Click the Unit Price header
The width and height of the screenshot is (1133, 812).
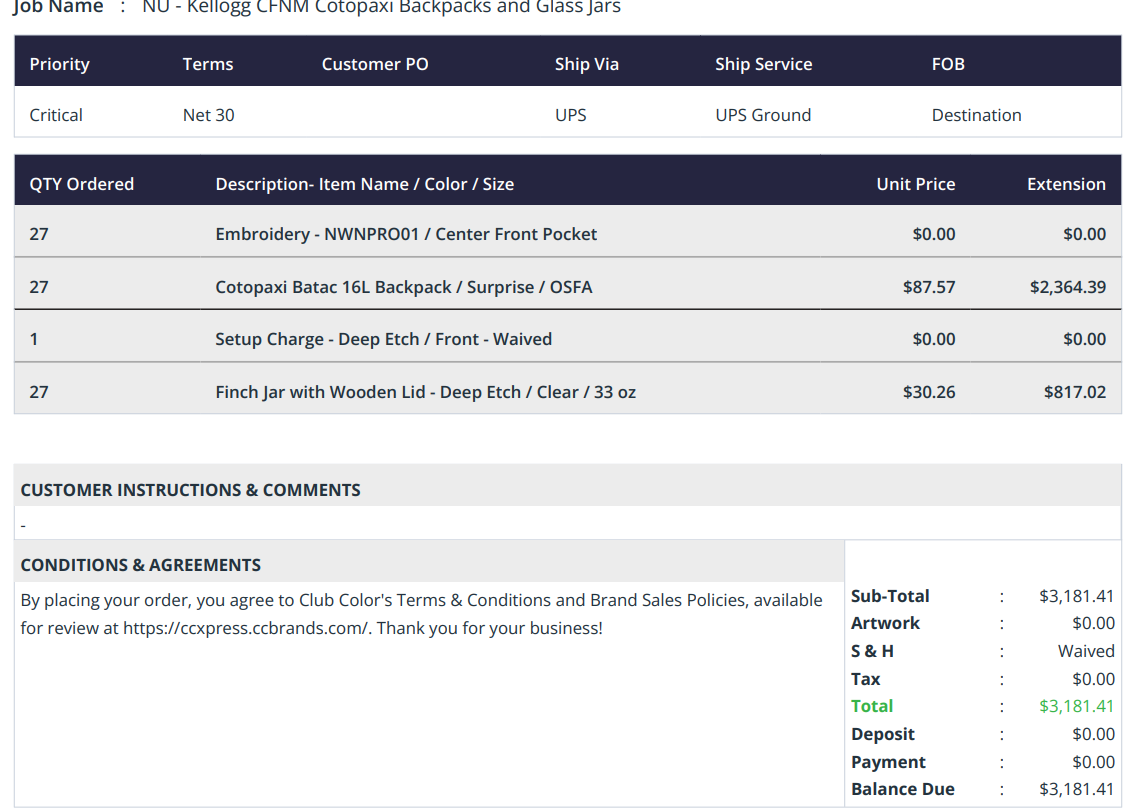click(916, 184)
